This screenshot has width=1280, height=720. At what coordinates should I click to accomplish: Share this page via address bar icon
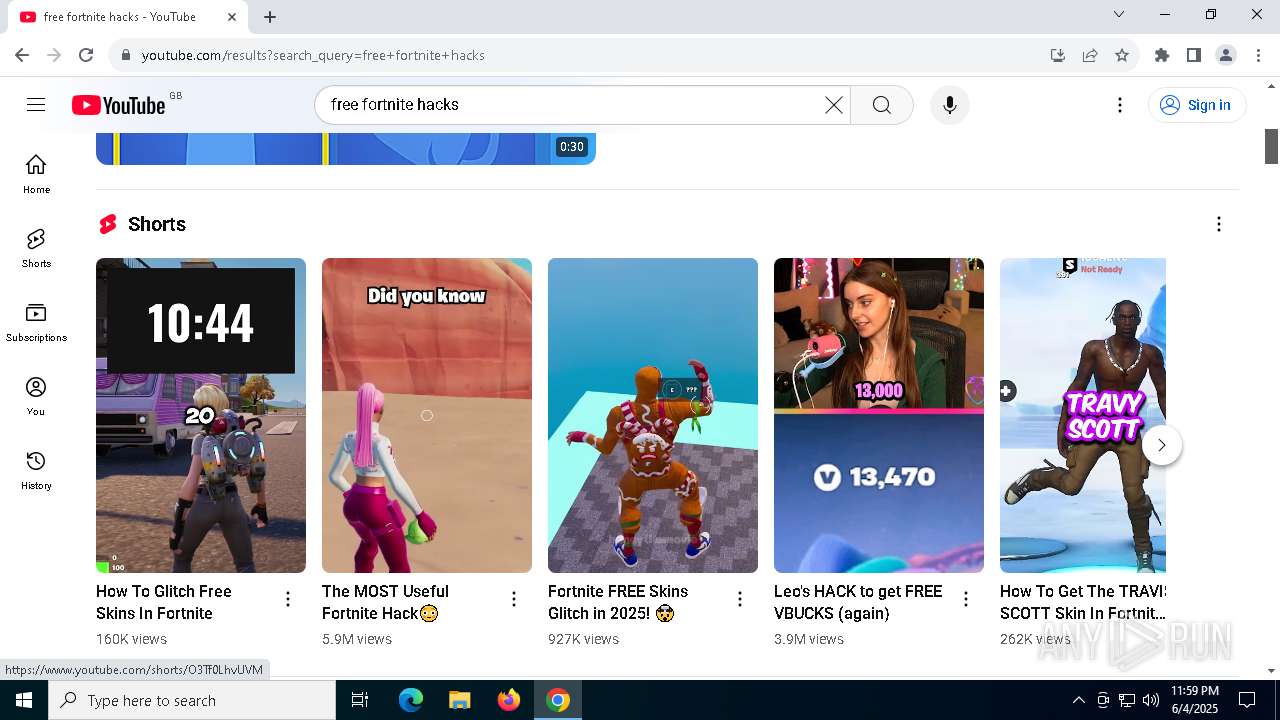point(1090,55)
